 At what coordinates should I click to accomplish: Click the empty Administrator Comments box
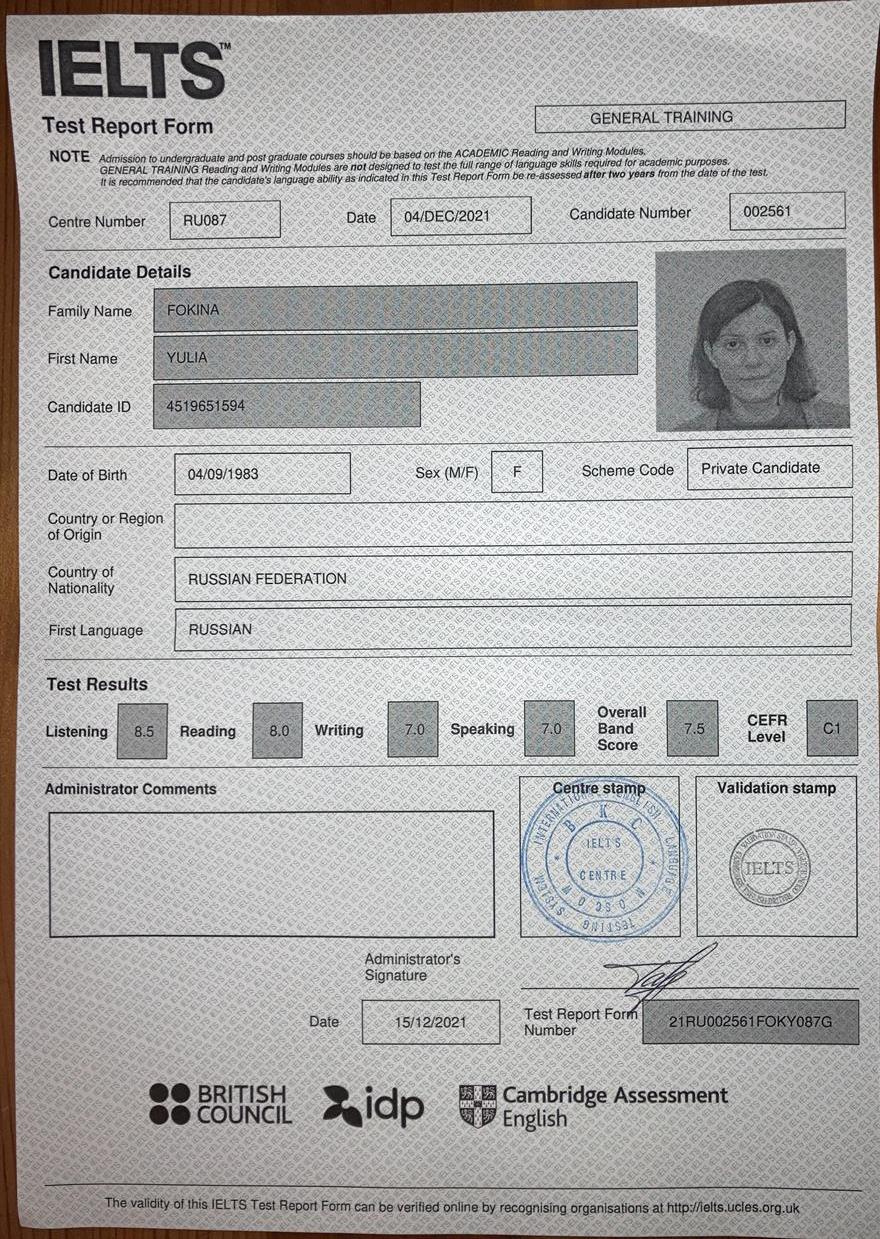coord(271,874)
